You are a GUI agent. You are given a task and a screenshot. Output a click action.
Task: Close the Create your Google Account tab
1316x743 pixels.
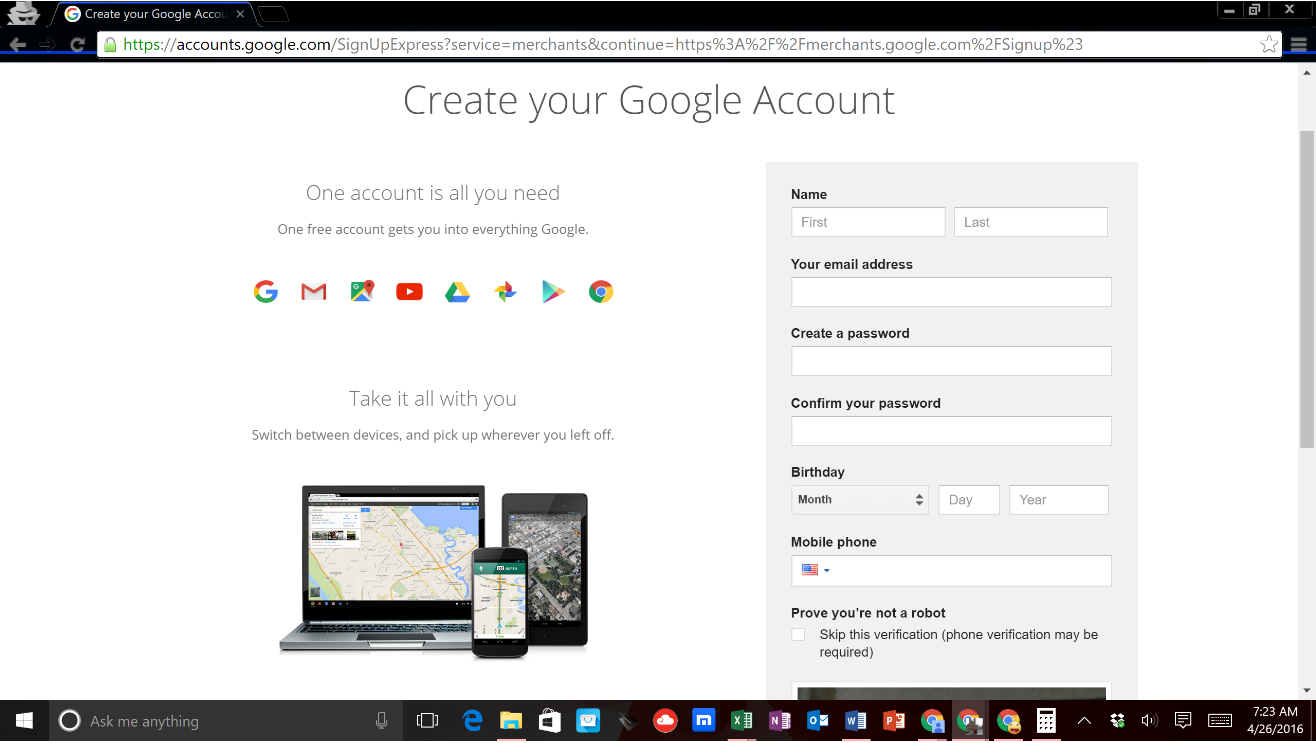[x=240, y=14]
